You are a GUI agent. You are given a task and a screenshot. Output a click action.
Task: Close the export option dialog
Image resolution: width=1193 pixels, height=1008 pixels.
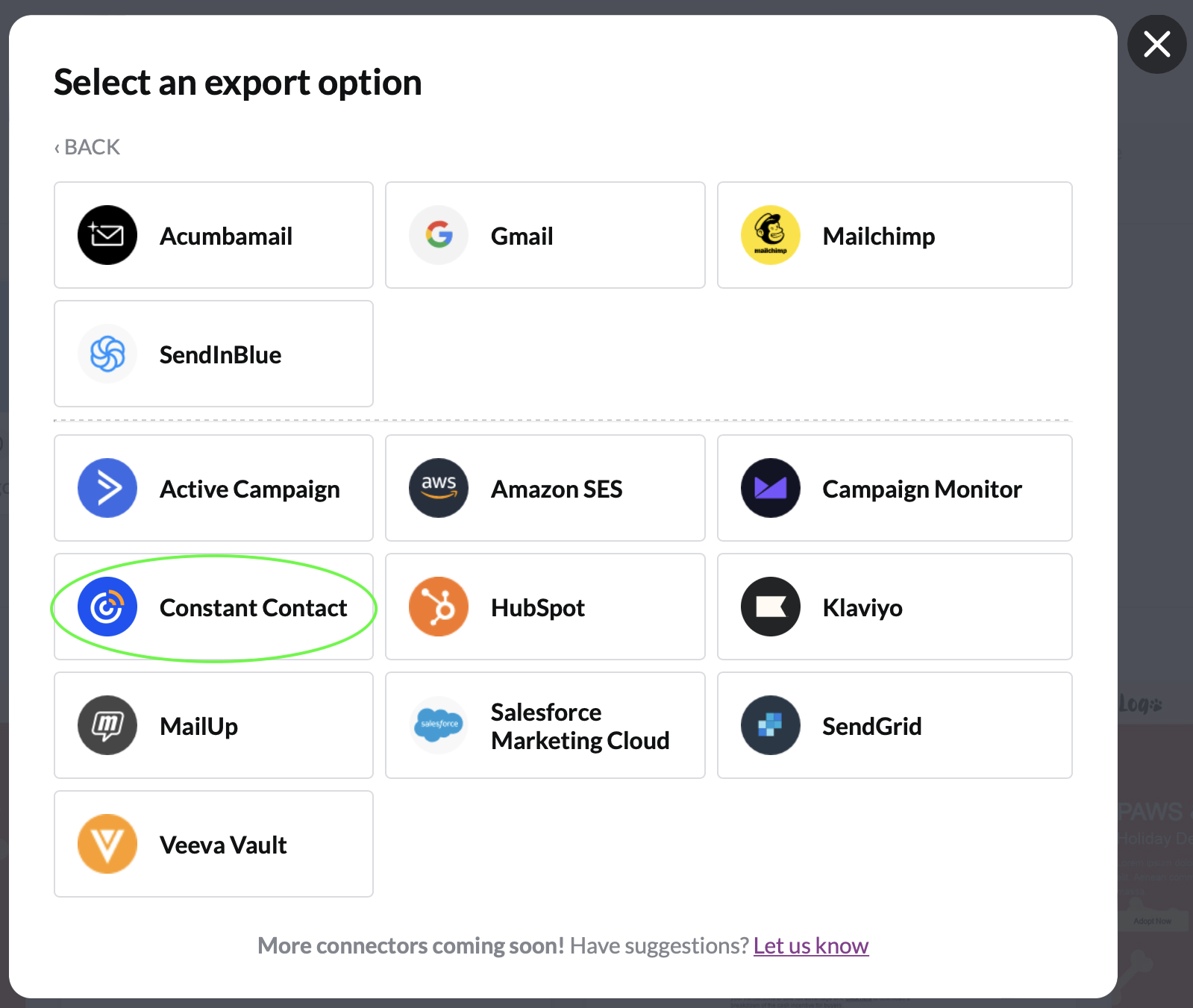tap(1156, 44)
